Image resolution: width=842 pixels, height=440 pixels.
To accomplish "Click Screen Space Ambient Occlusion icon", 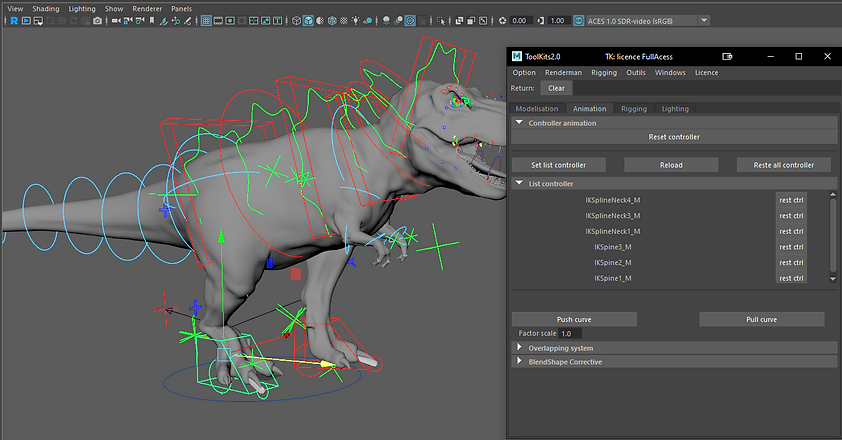I will [x=386, y=21].
